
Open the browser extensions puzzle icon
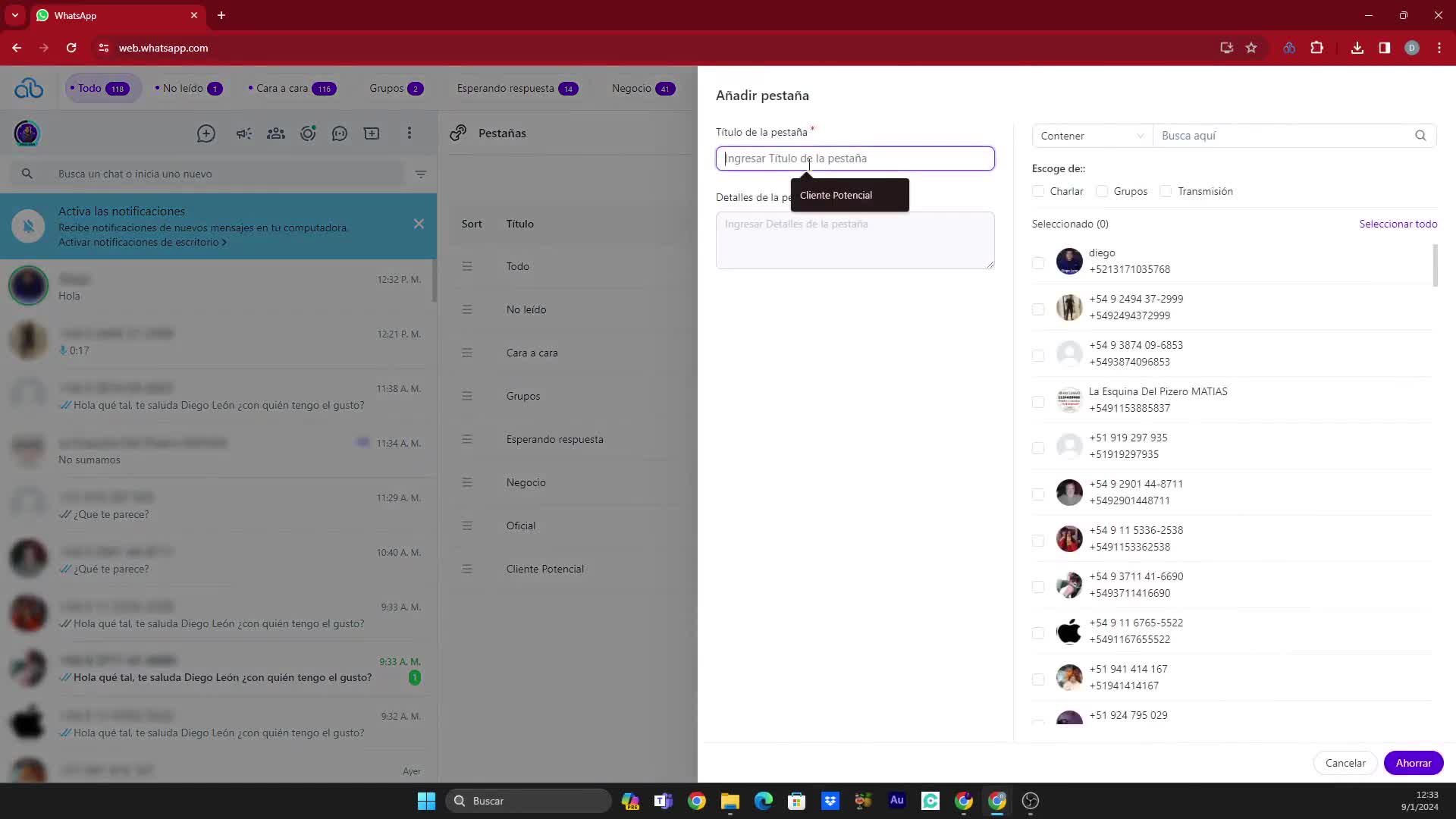point(1317,48)
